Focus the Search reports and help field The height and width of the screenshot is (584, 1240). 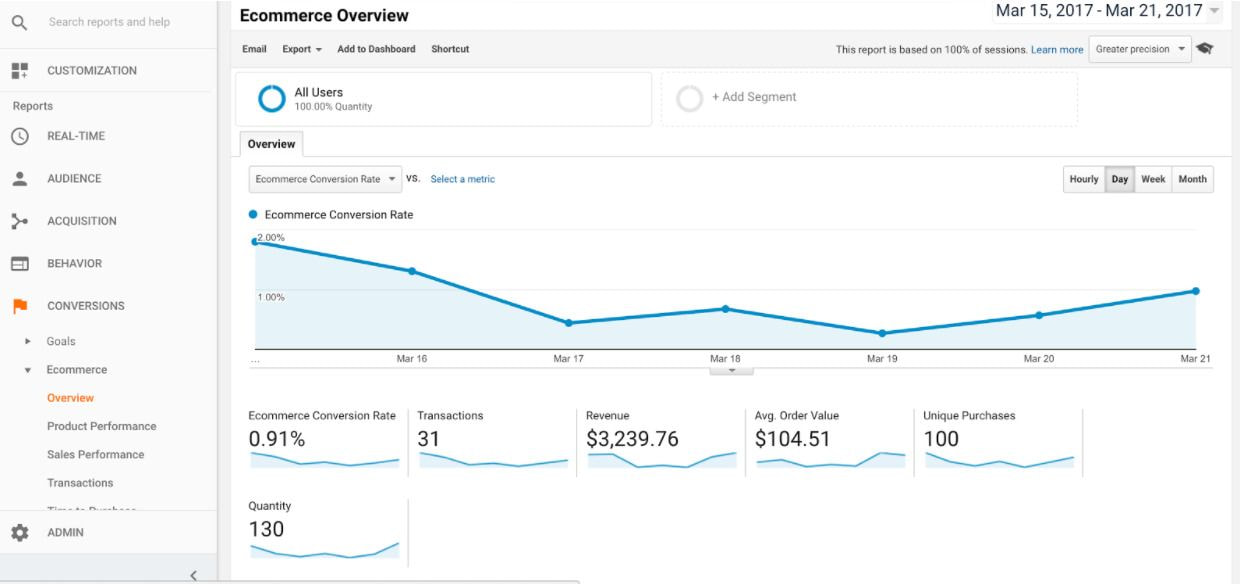tap(109, 22)
